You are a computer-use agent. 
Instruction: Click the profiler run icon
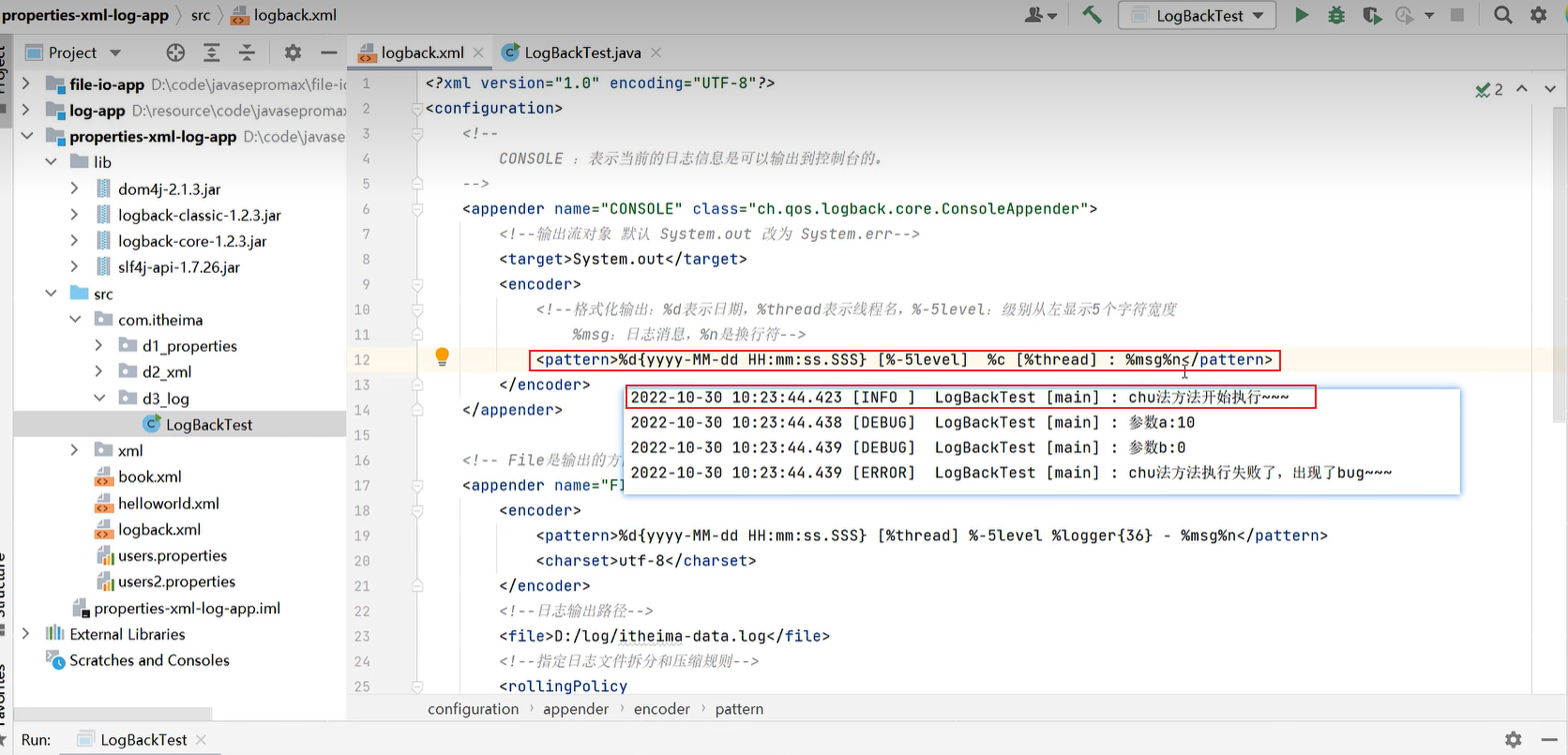[1404, 15]
